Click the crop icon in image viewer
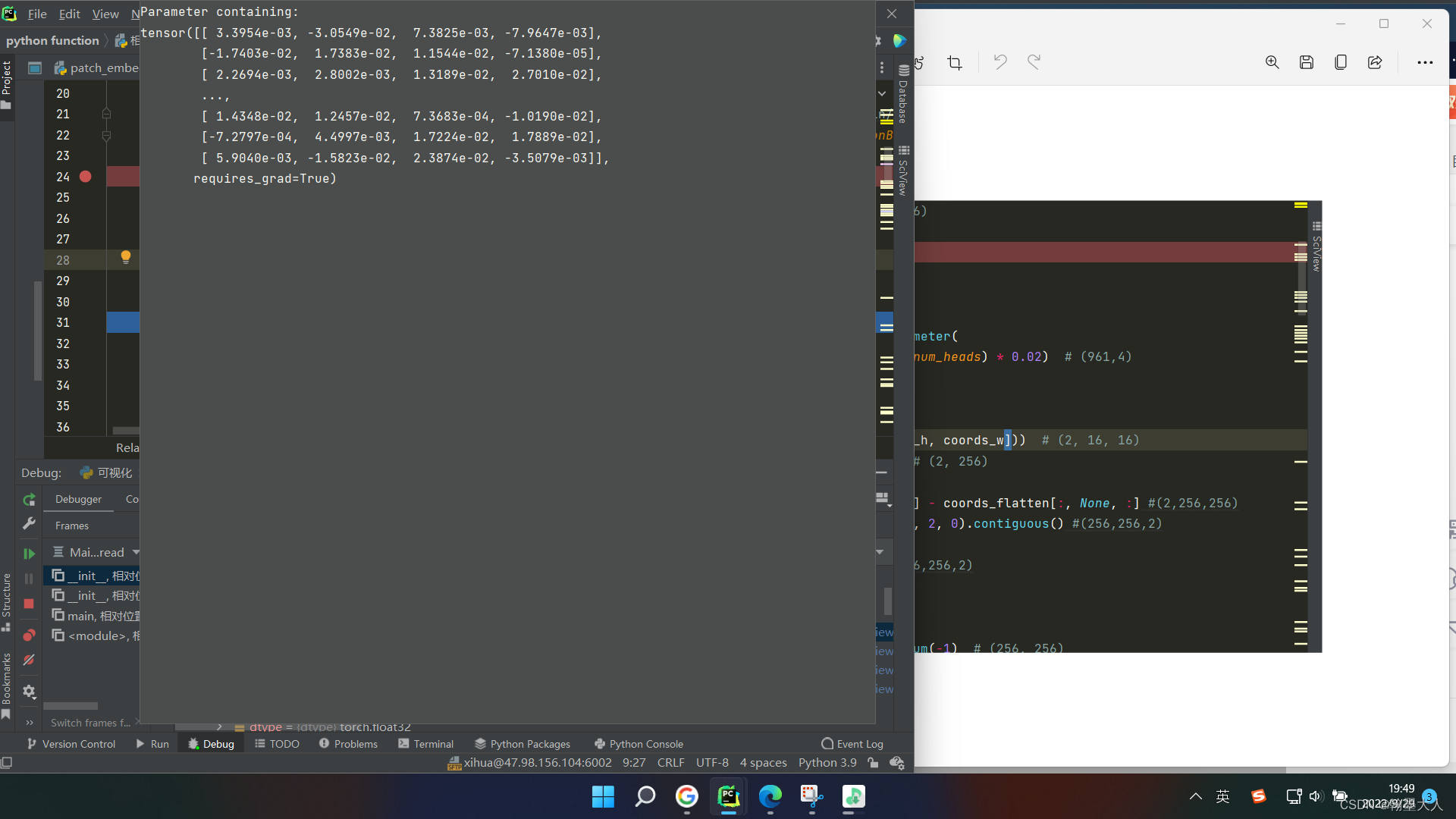 [x=955, y=62]
